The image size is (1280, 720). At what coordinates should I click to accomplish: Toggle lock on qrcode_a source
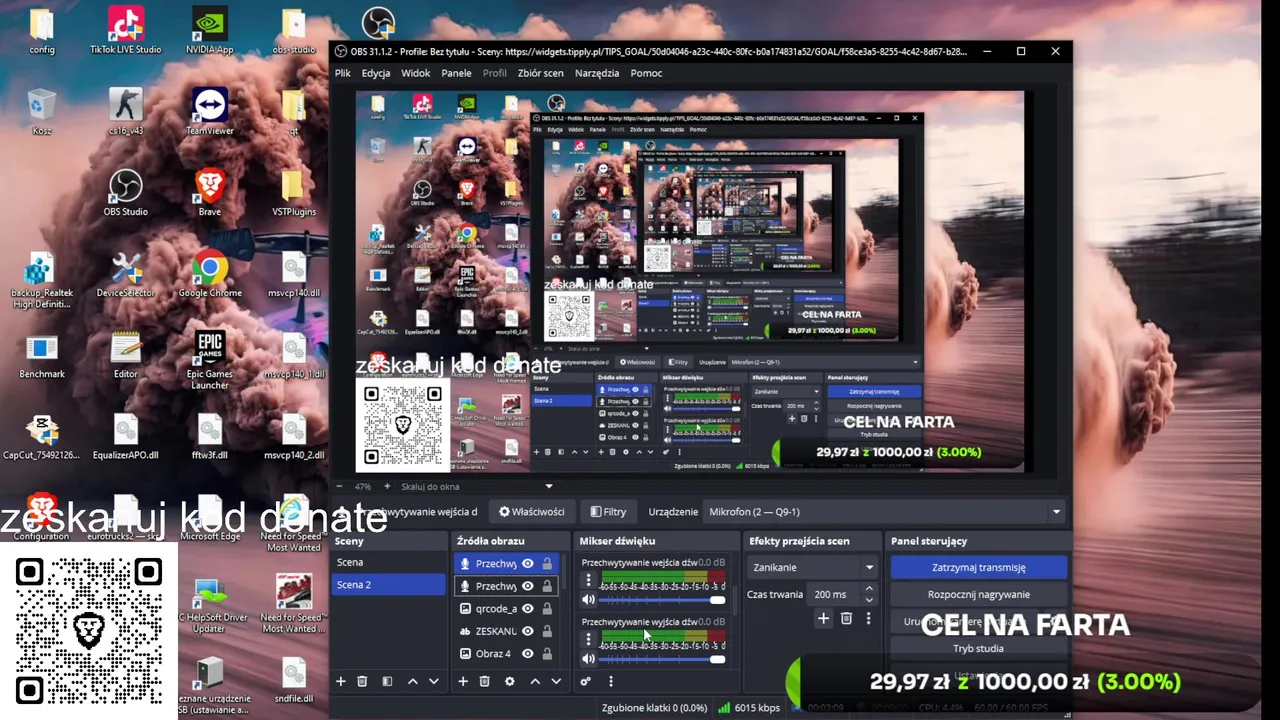[547, 608]
